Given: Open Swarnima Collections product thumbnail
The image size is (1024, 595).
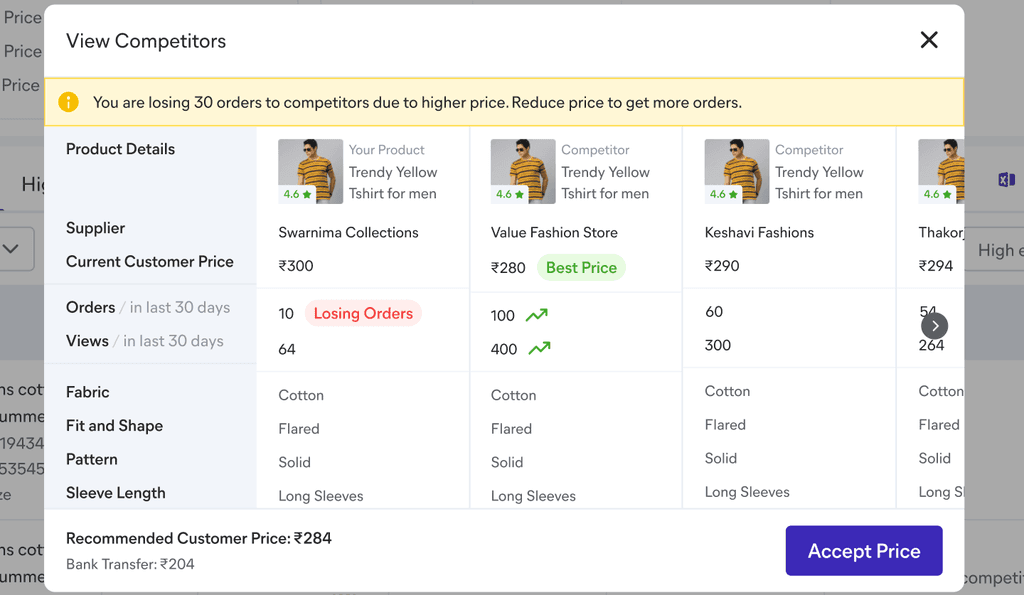Looking at the screenshot, I should (x=311, y=171).
